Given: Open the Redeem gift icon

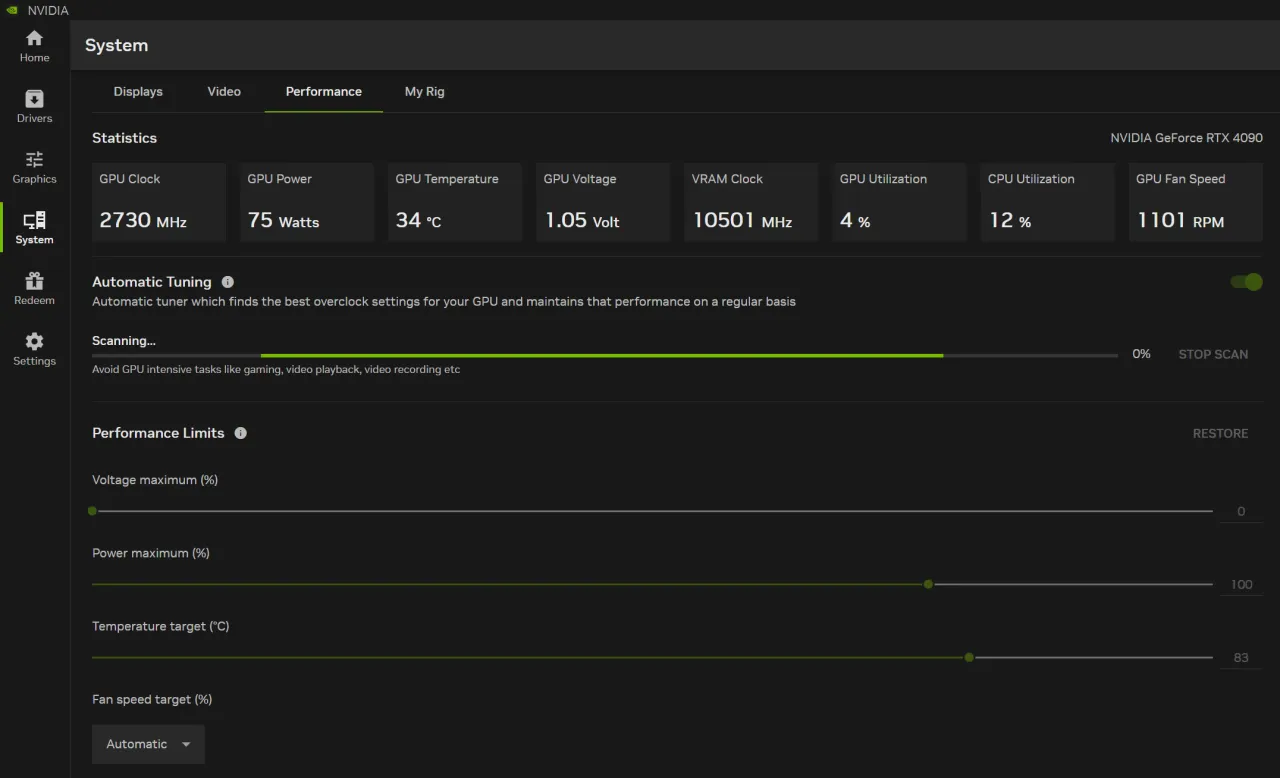Looking at the screenshot, I should point(34,288).
